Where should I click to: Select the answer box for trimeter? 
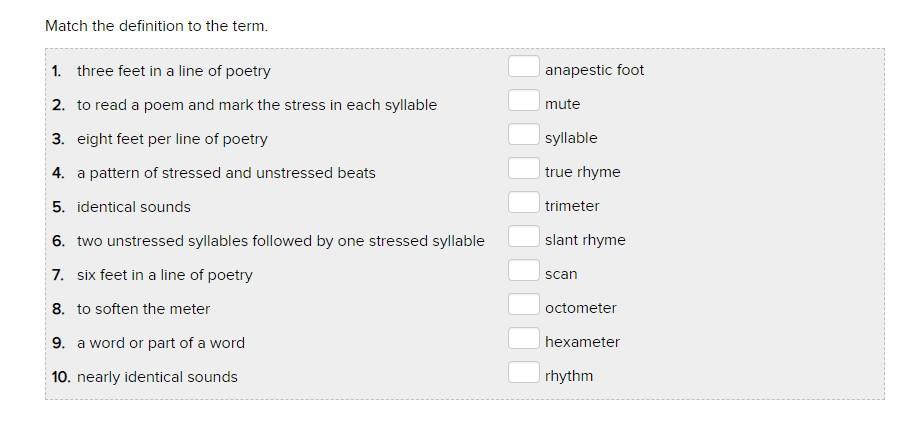click(523, 203)
